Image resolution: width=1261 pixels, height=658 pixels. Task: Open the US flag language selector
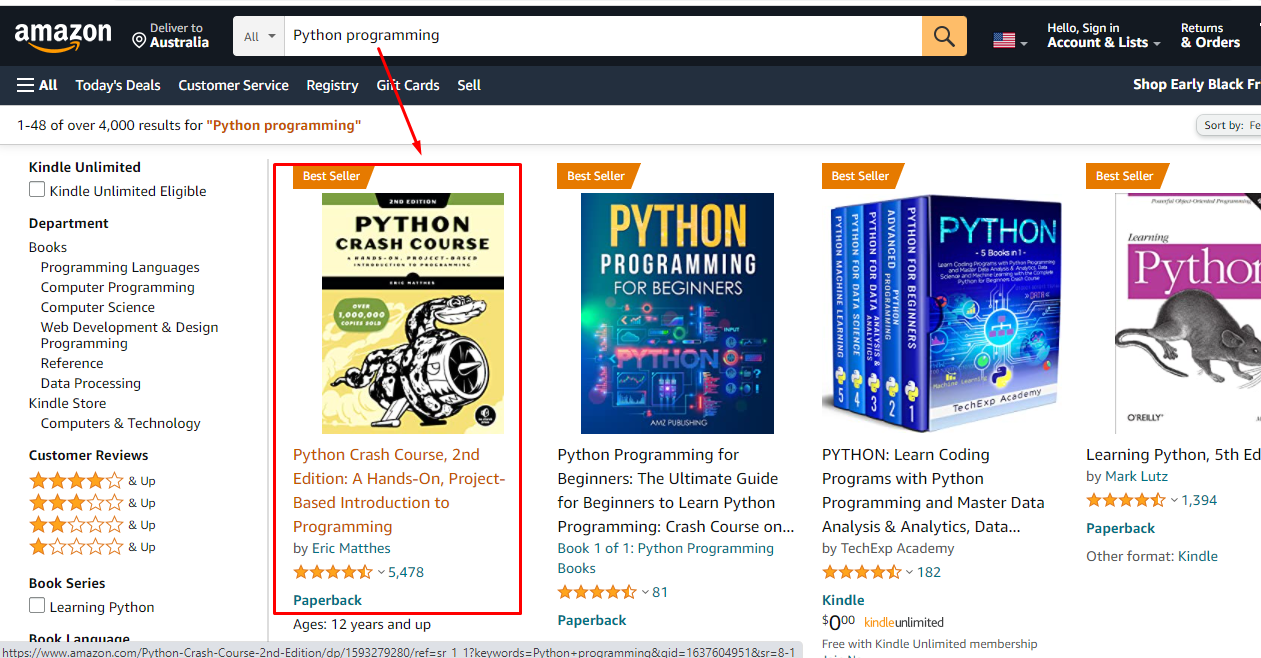tap(1009, 40)
